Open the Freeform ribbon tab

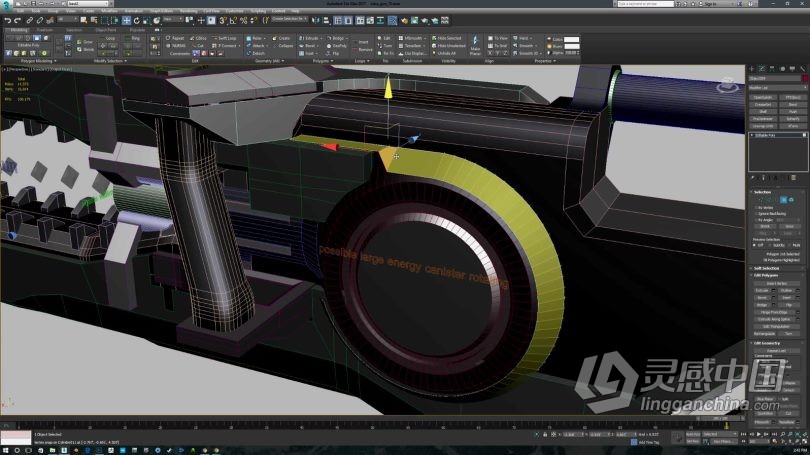(44, 30)
